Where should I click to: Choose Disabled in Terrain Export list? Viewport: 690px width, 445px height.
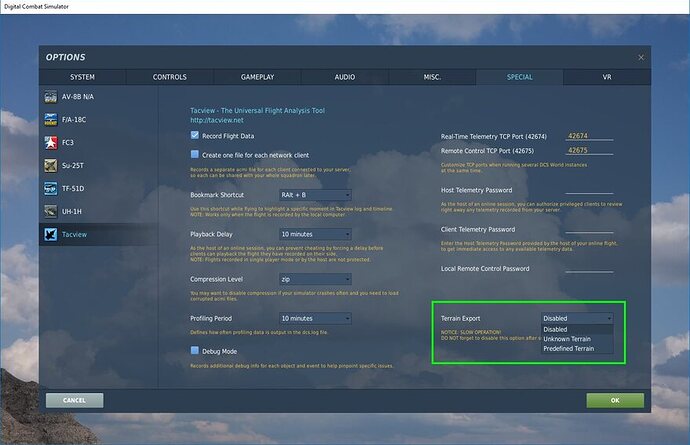pyautogui.click(x=577, y=329)
